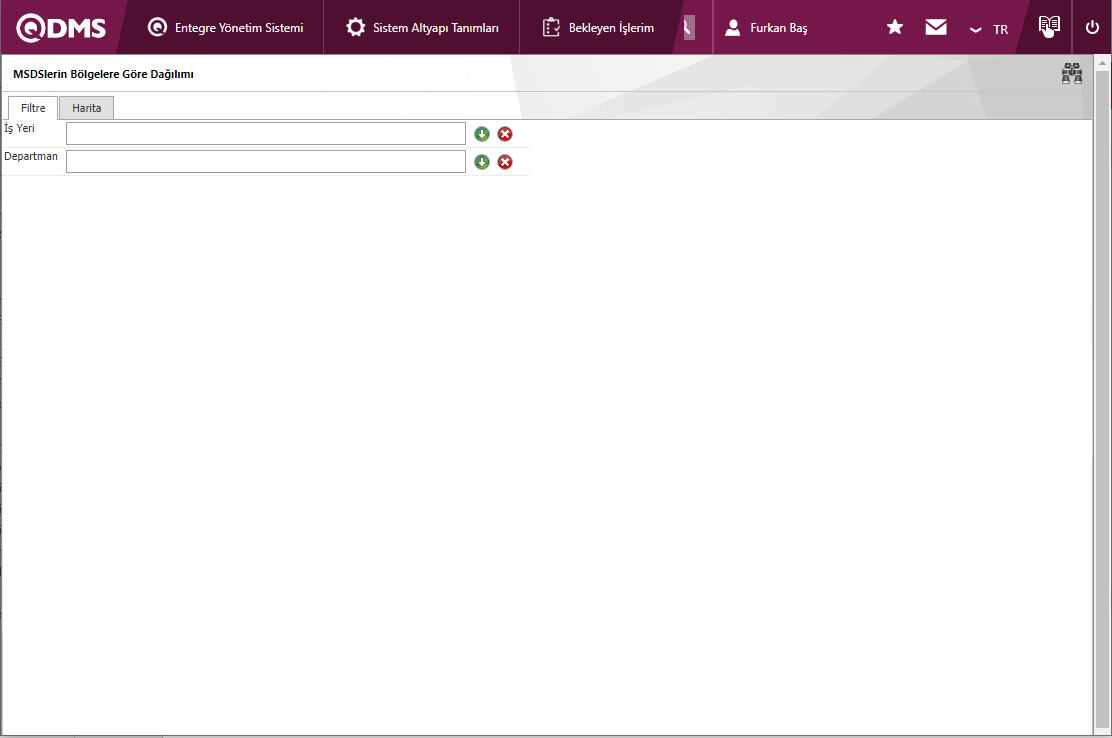Image resolution: width=1112 pixels, height=738 pixels.
Task: Click the vertical scrollbar on the right
Action: 1102,400
